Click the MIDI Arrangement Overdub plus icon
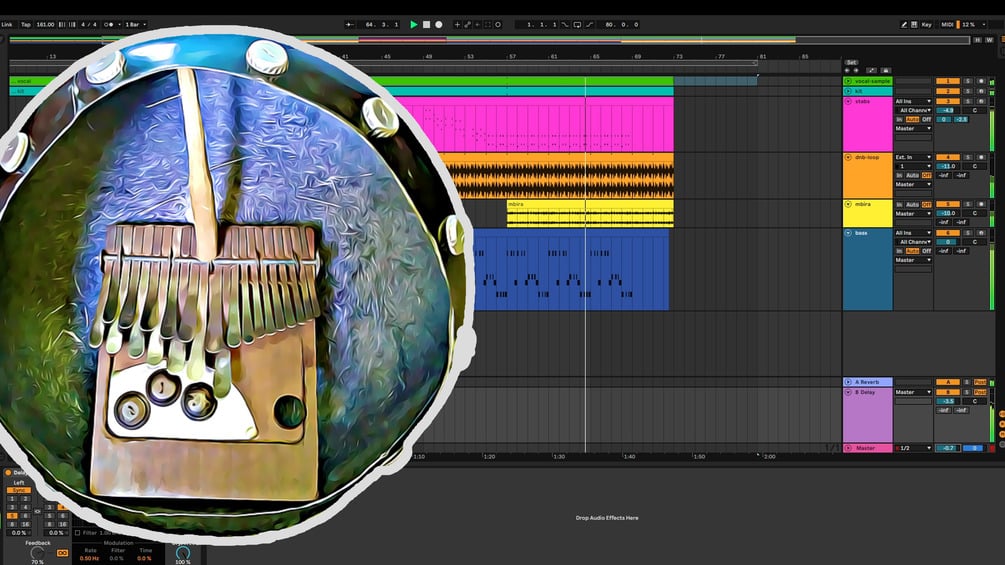The width and height of the screenshot is (1005, 565). [457, 24]
